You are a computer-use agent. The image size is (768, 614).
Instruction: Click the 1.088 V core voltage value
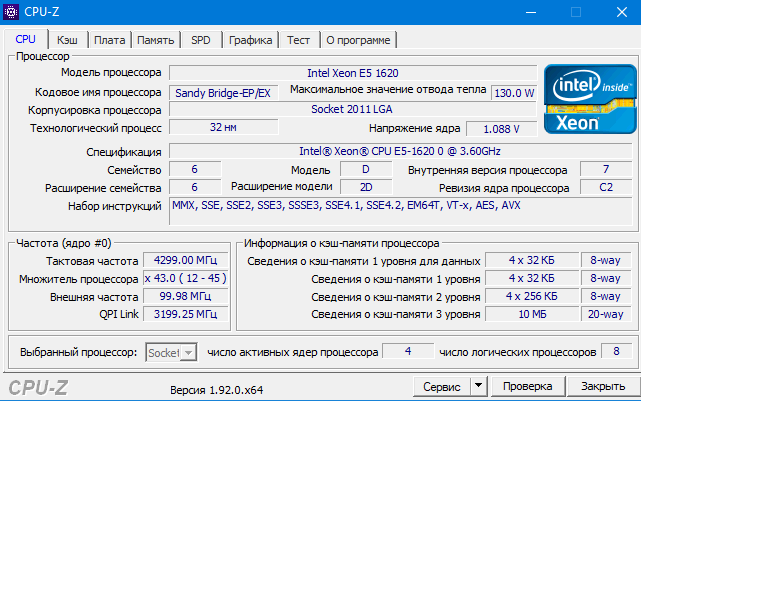(501, 129)
